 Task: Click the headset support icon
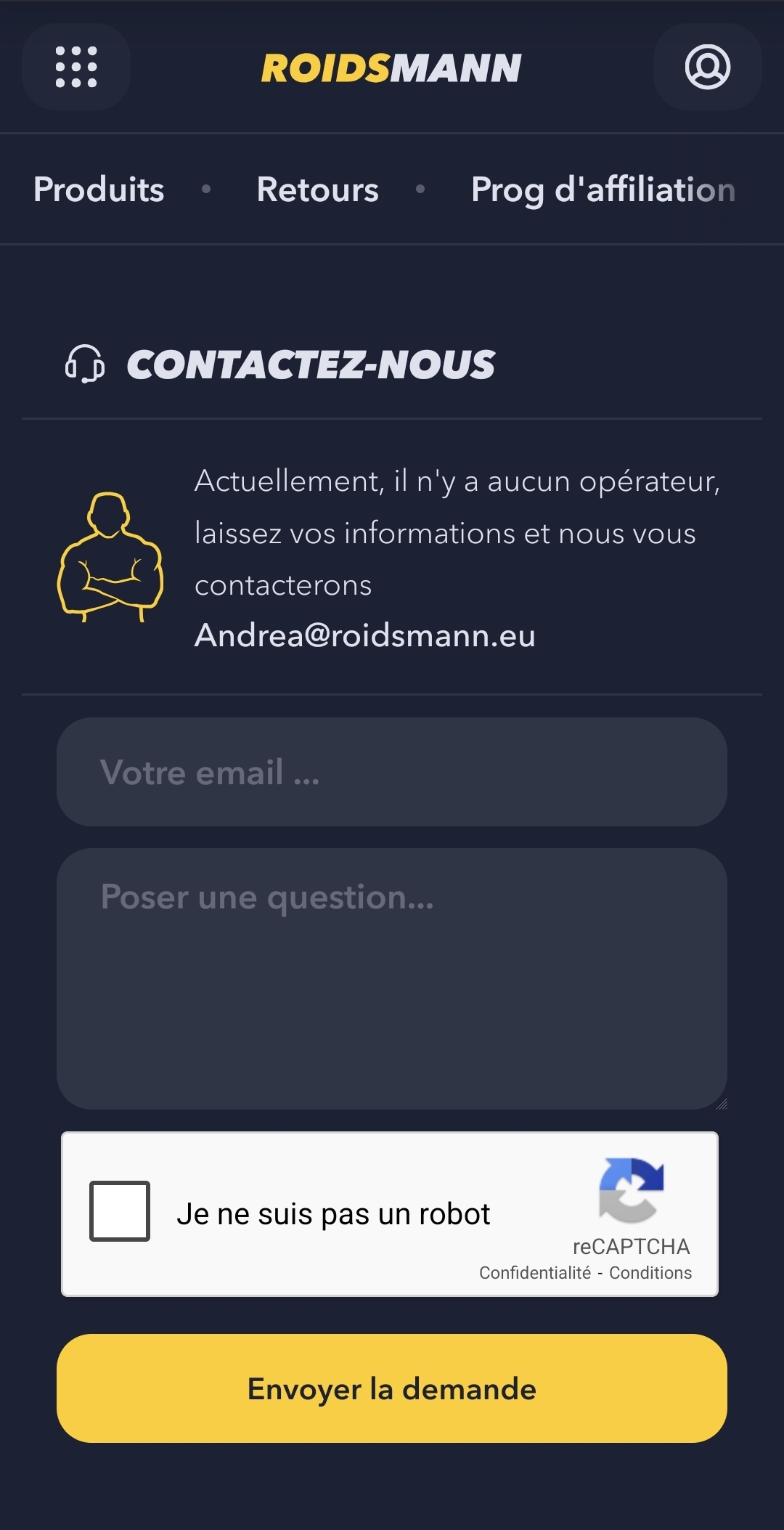85,364
